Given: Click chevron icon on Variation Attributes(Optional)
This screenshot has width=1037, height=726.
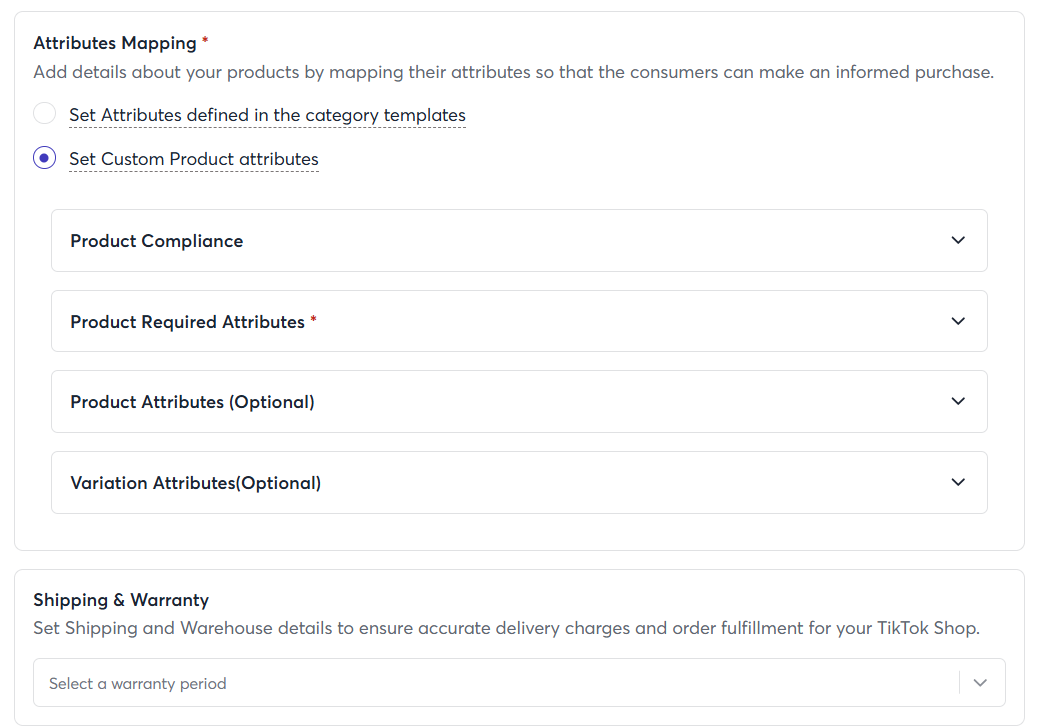Looking at the screenshot, I should click(x=958, y=482).
